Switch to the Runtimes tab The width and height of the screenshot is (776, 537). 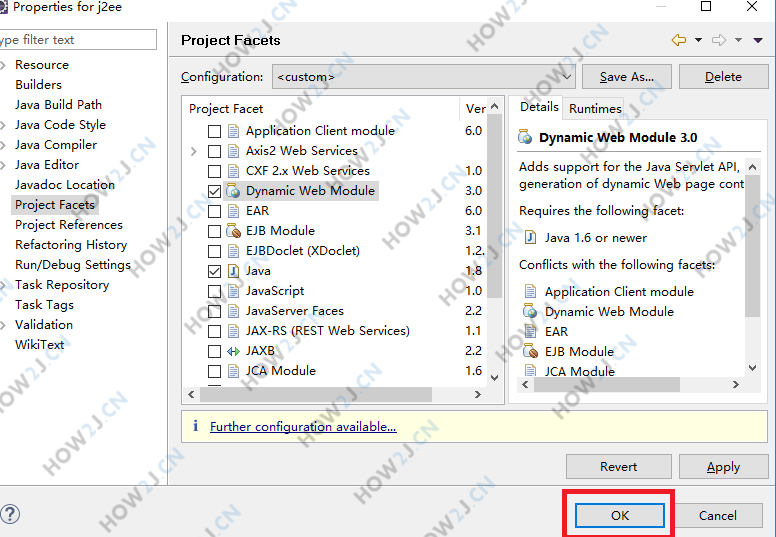point(595,108)
